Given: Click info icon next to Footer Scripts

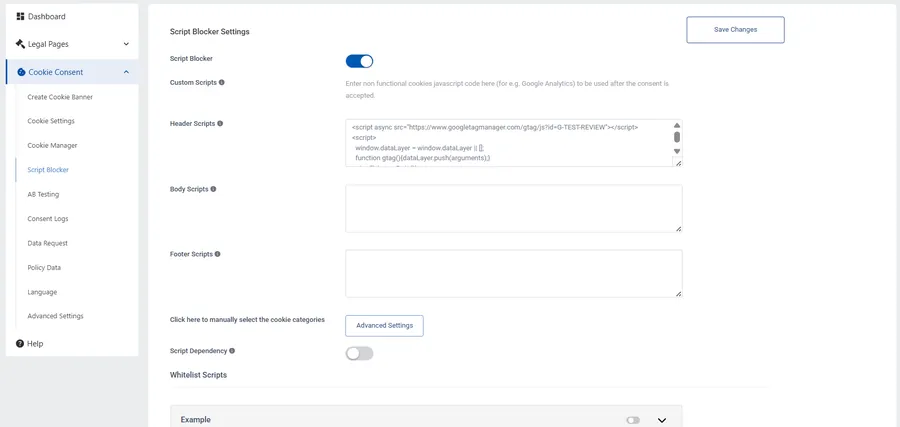Looking at the screenshot, I should 218,254.
